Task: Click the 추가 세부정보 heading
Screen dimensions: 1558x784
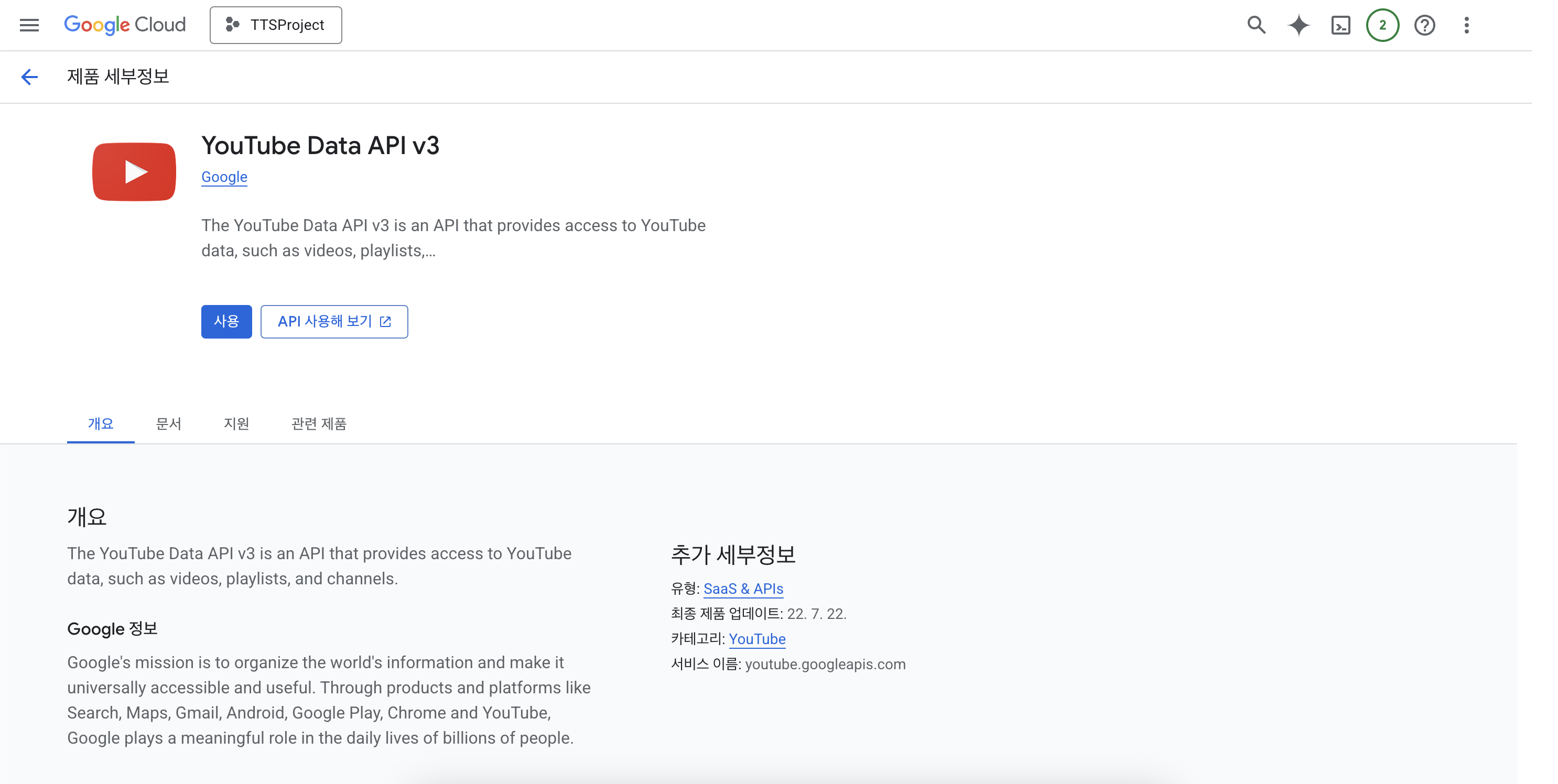Action: [x=733, y=555]
